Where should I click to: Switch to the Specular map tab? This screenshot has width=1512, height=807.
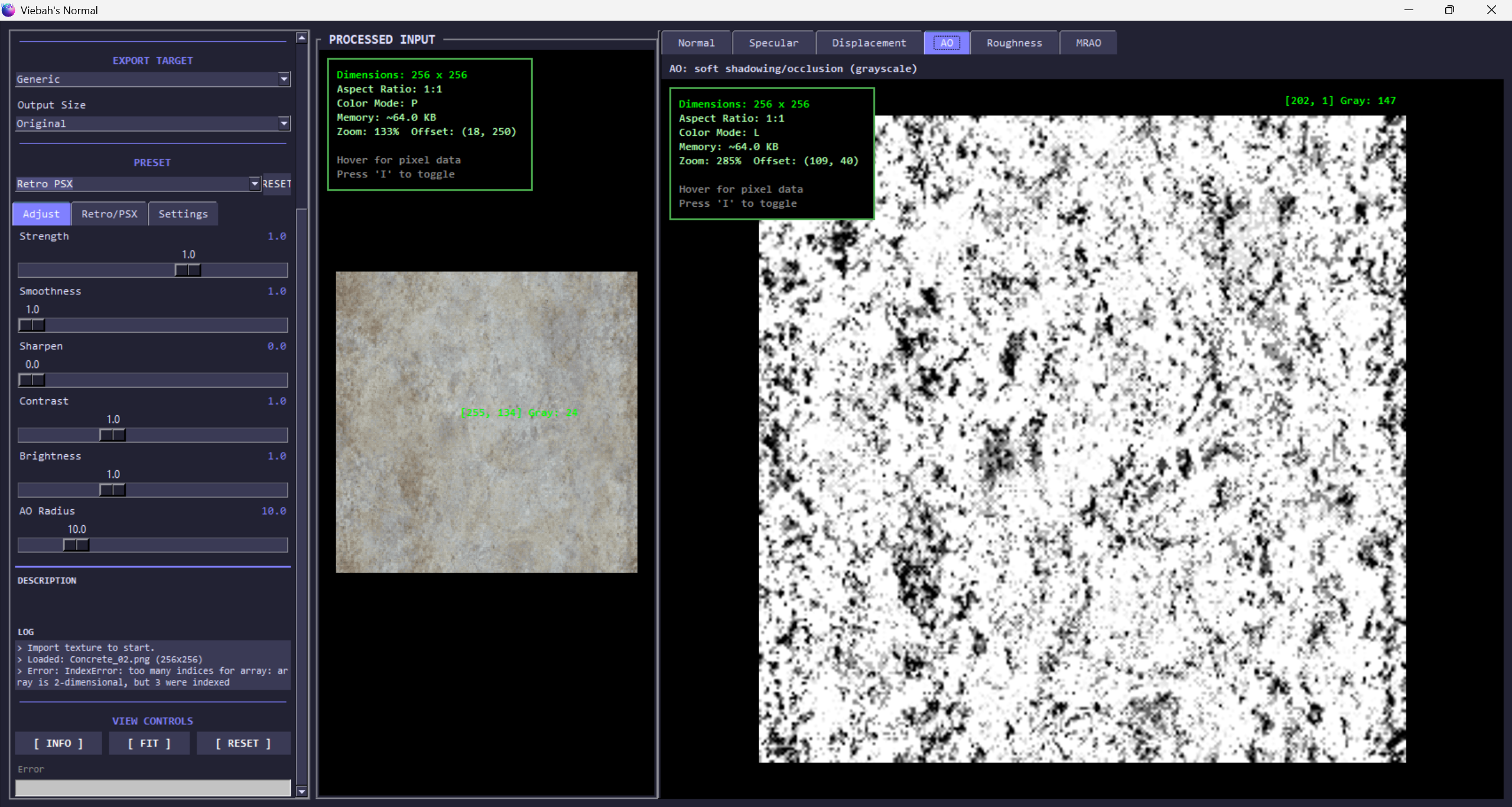[773, 43]
